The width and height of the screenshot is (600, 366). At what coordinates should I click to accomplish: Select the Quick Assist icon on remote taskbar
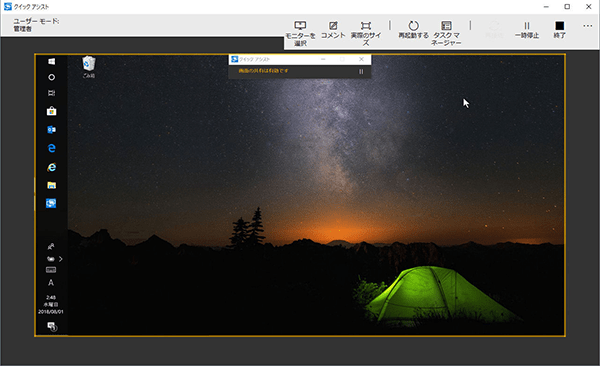pos(51,203)
